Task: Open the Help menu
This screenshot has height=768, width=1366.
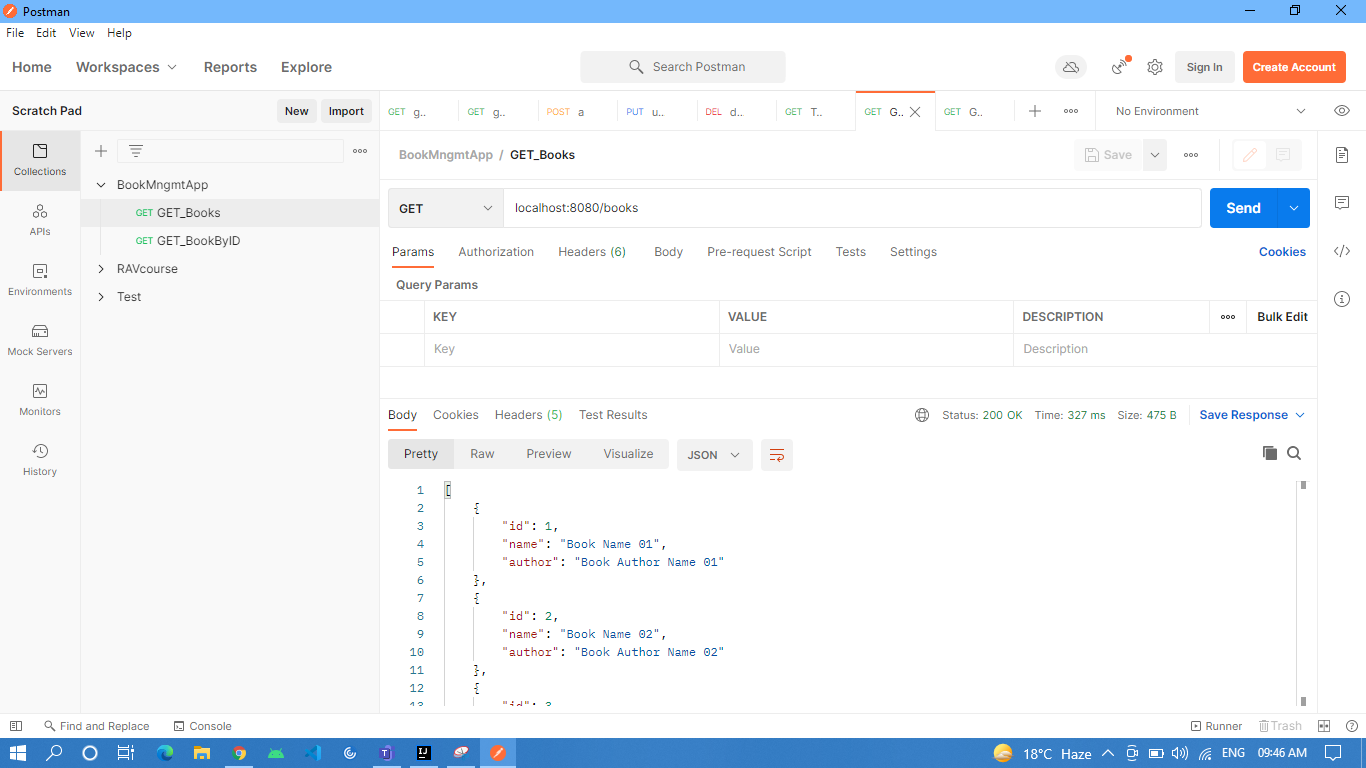Action: pyautogui.click(x=119, y=33)
